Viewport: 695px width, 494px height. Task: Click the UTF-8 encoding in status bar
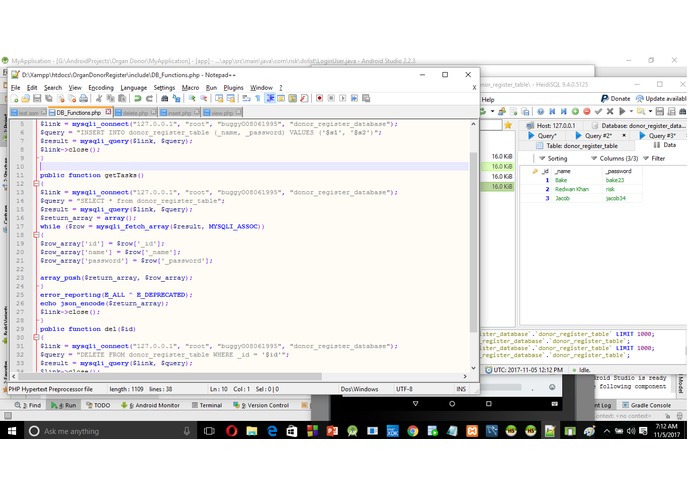click(x=404, y=389)
